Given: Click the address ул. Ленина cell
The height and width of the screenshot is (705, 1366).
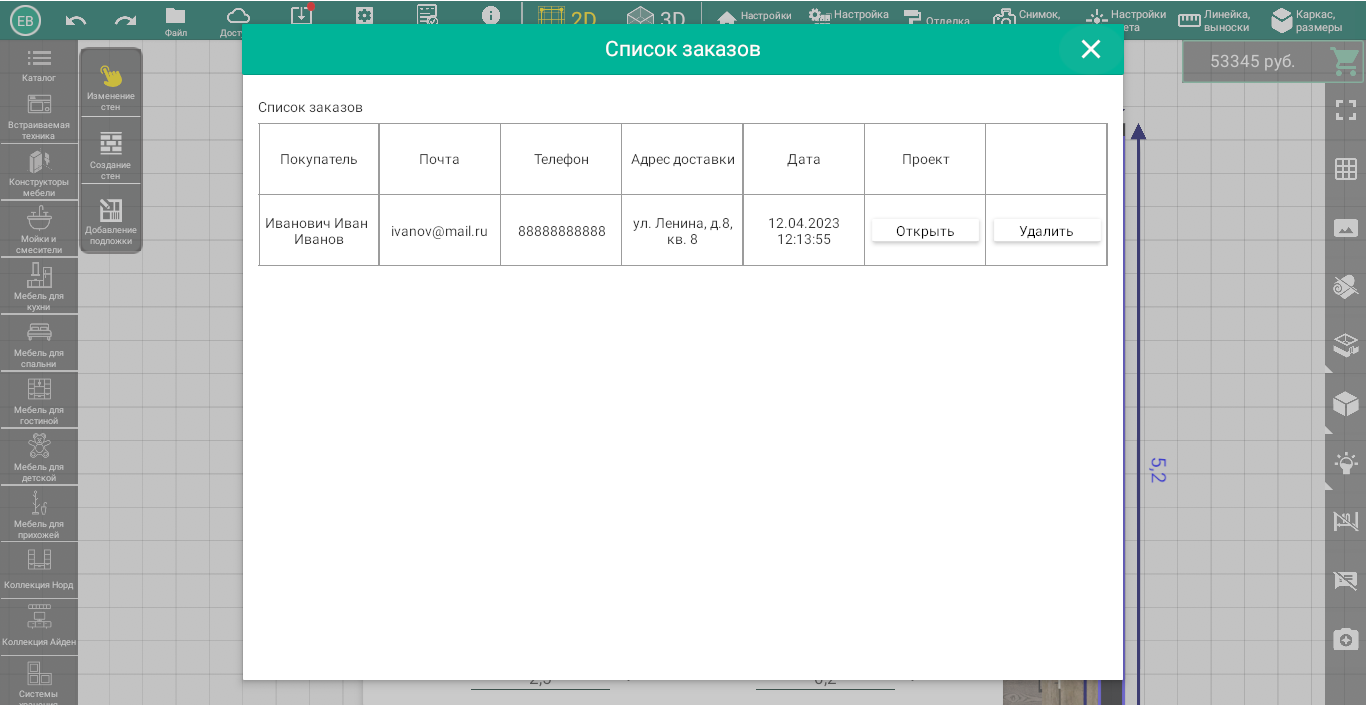Looking at the screenshot, I should [x=683, y=231].
